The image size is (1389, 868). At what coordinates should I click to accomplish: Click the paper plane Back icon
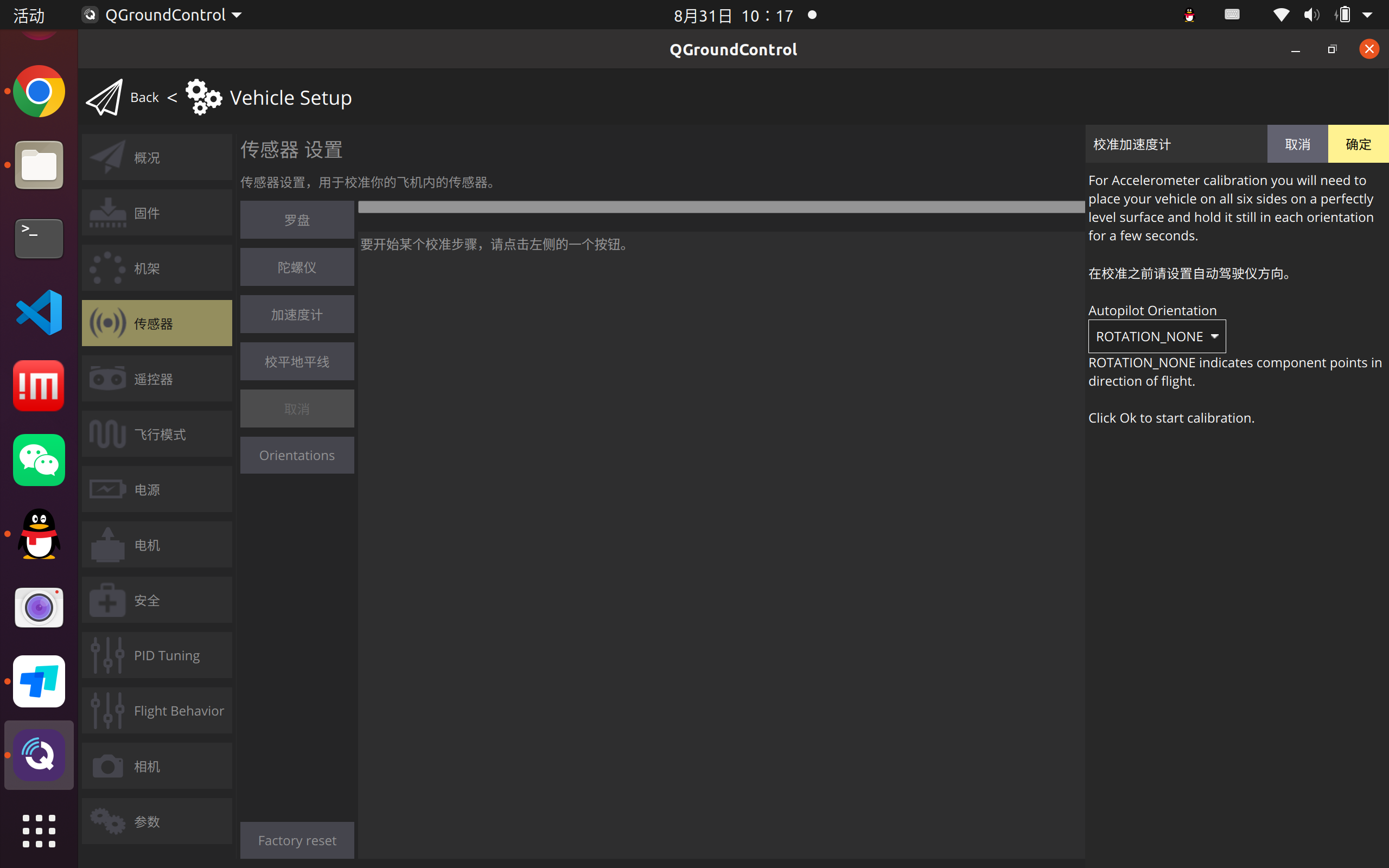[104, 98]
